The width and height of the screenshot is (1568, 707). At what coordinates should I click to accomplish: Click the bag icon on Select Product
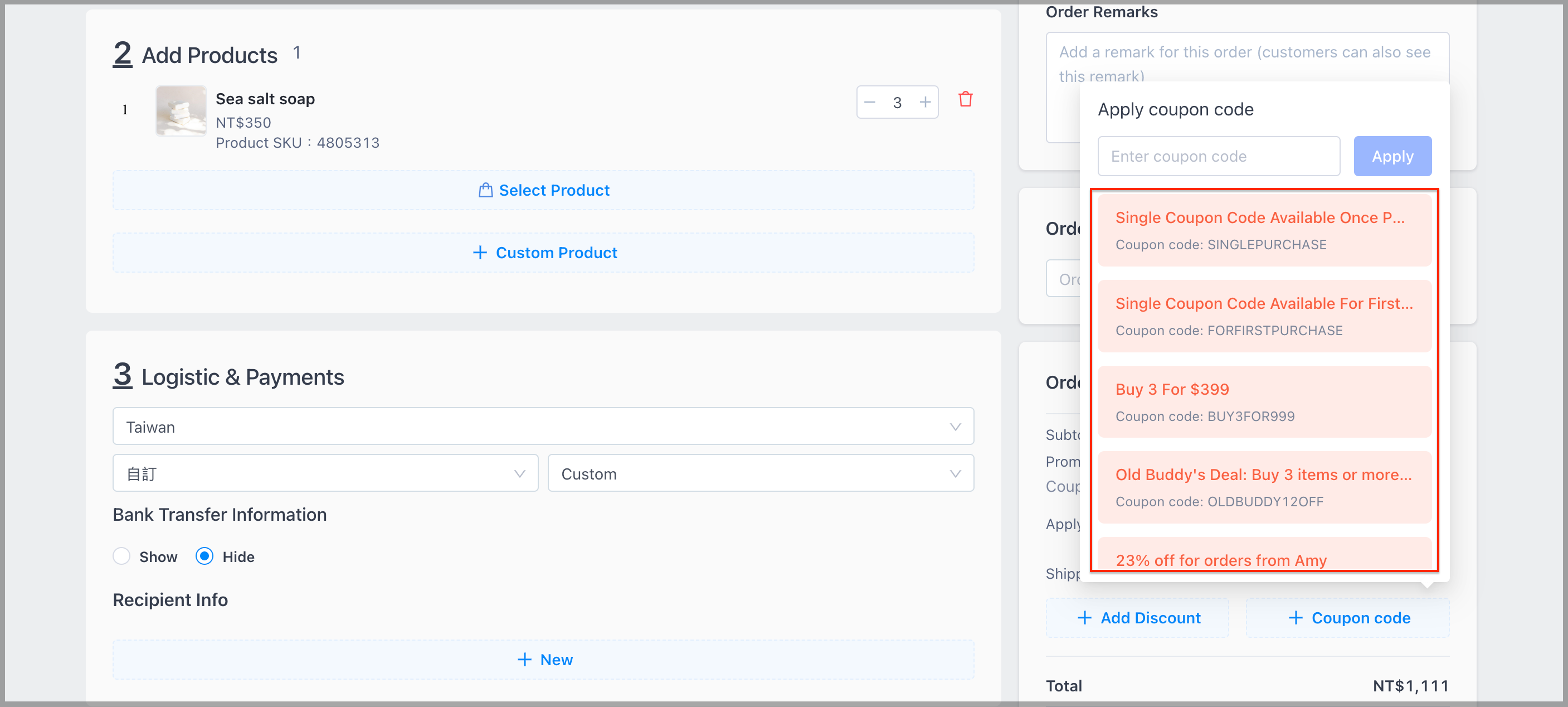(485, 190)
